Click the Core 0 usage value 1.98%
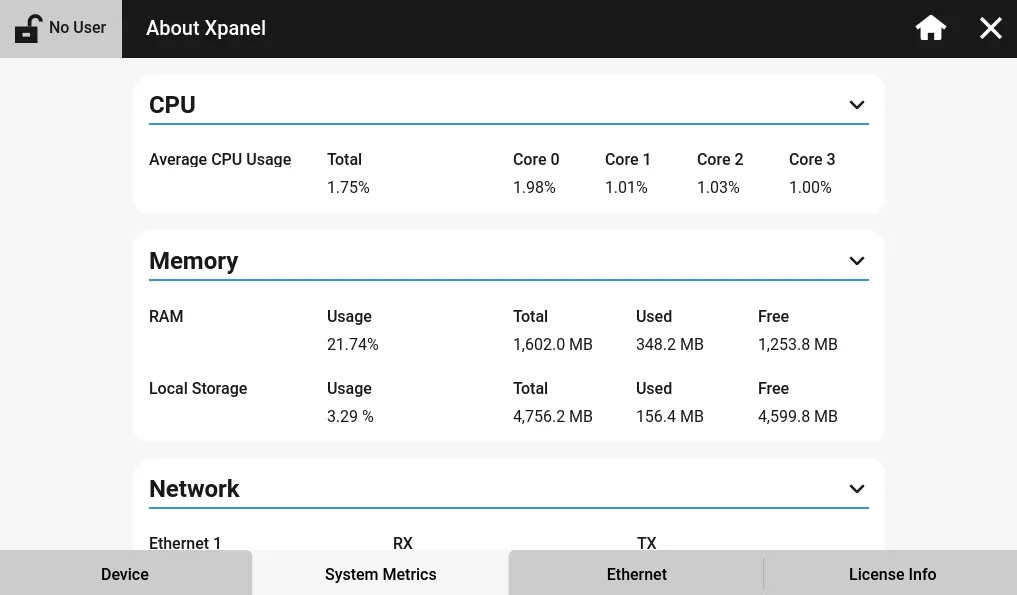 pos(534,188)
